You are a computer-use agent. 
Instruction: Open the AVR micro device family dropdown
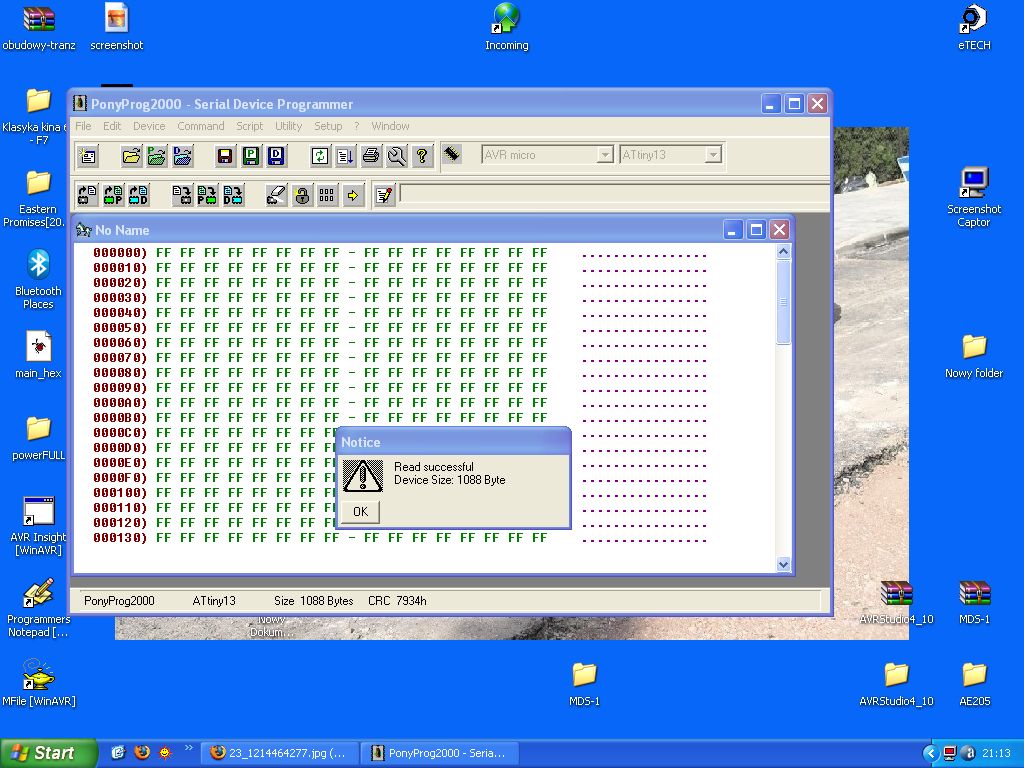605,155
